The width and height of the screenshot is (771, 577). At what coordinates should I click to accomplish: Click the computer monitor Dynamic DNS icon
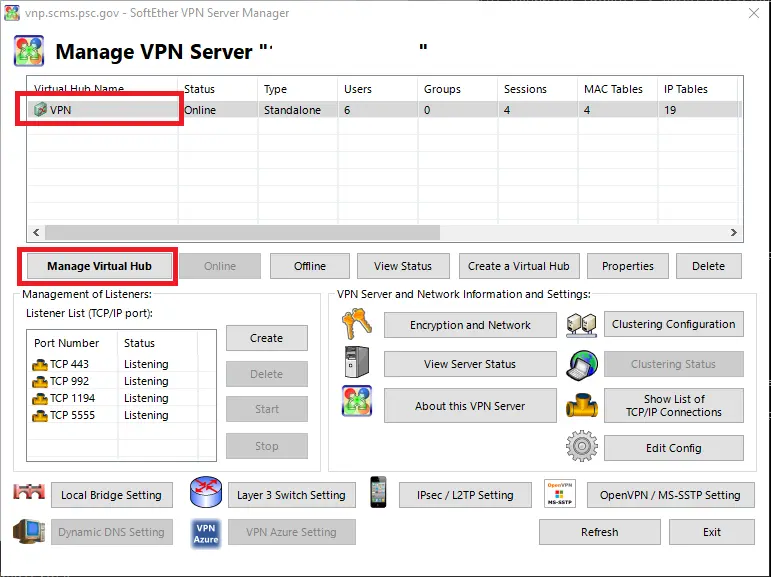[29, 531]
